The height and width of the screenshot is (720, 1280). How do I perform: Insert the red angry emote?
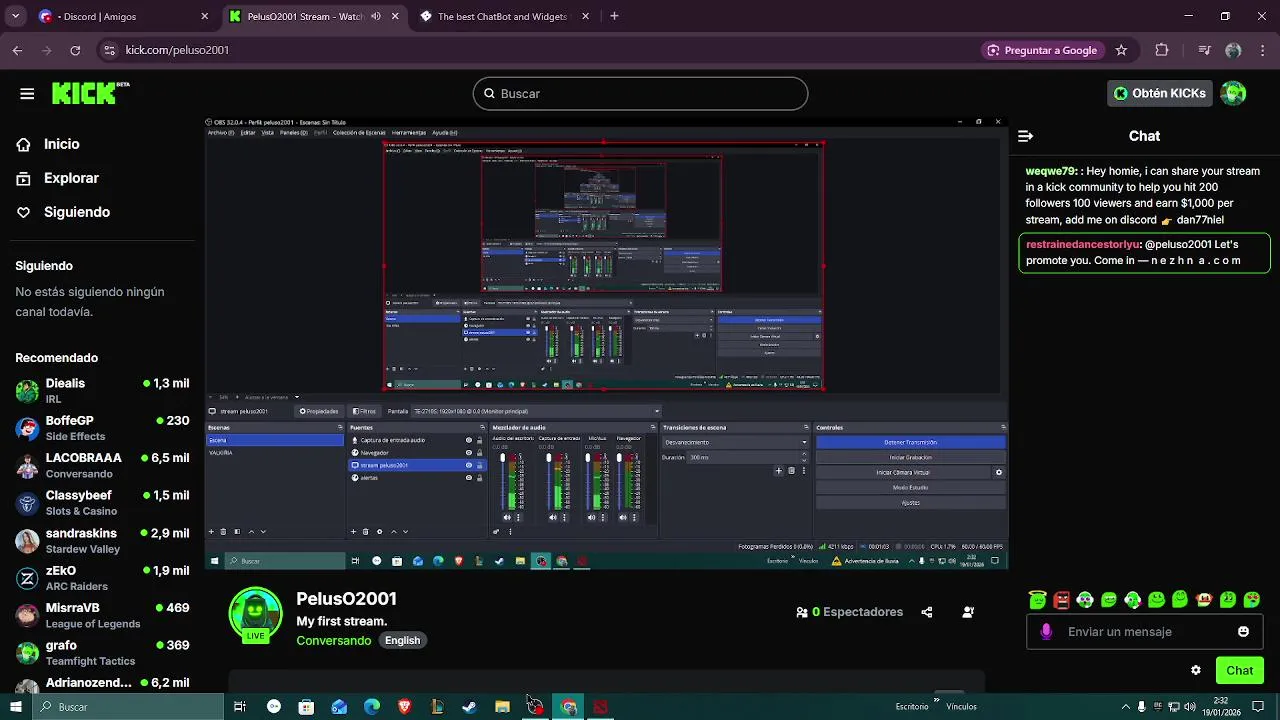click(x=1061, y=600)
